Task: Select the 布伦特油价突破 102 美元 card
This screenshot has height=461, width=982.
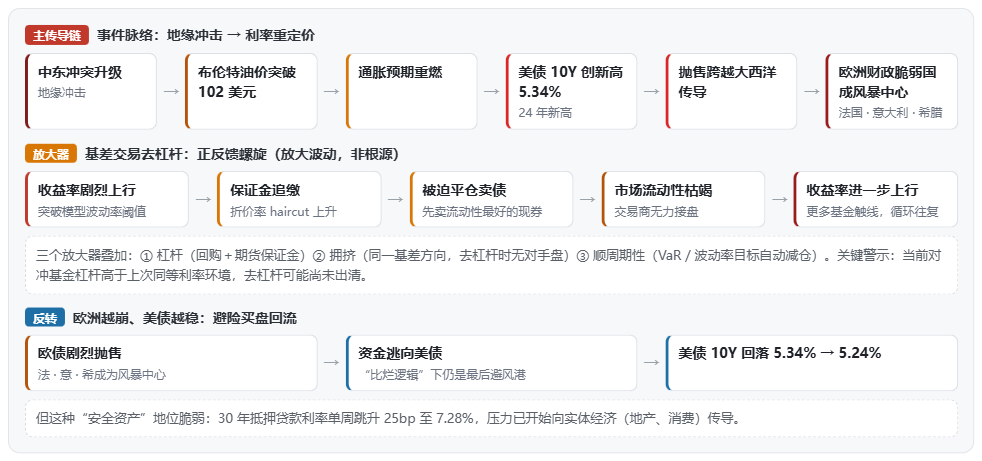Action: tap(251, 91)
